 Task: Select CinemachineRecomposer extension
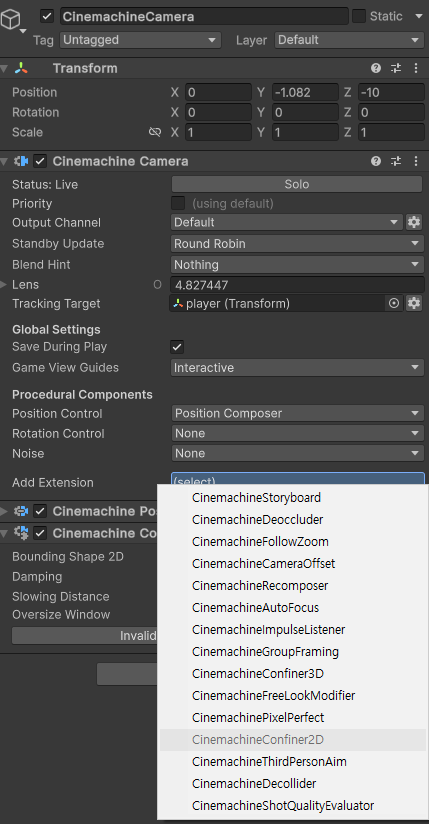(293, 586)
